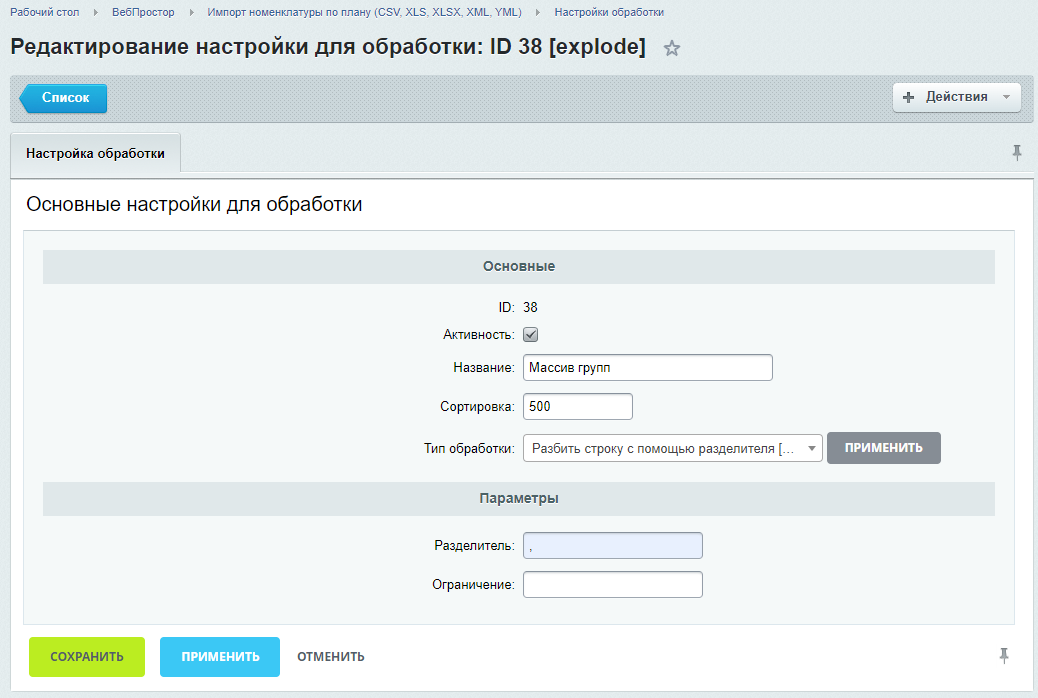1038x698 pixels.
Task: Open Настройки обработки breadcrumb link
Action: click(609, 12)
